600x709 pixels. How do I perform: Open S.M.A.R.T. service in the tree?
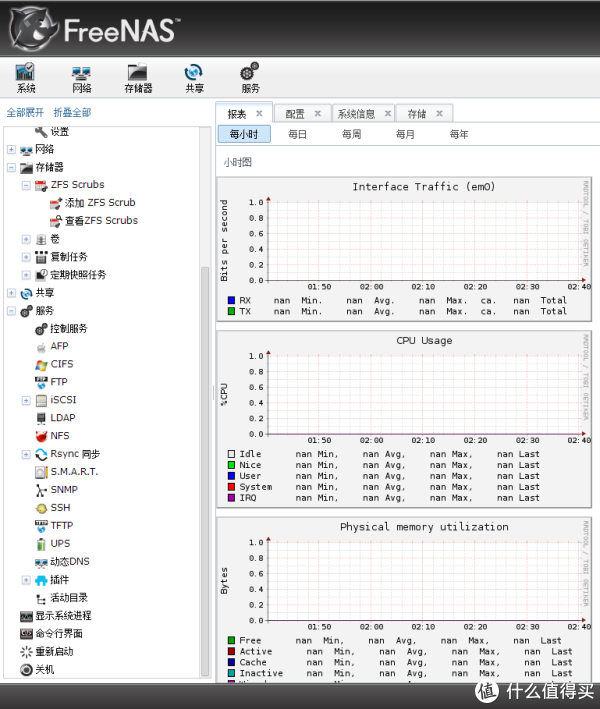74,472
